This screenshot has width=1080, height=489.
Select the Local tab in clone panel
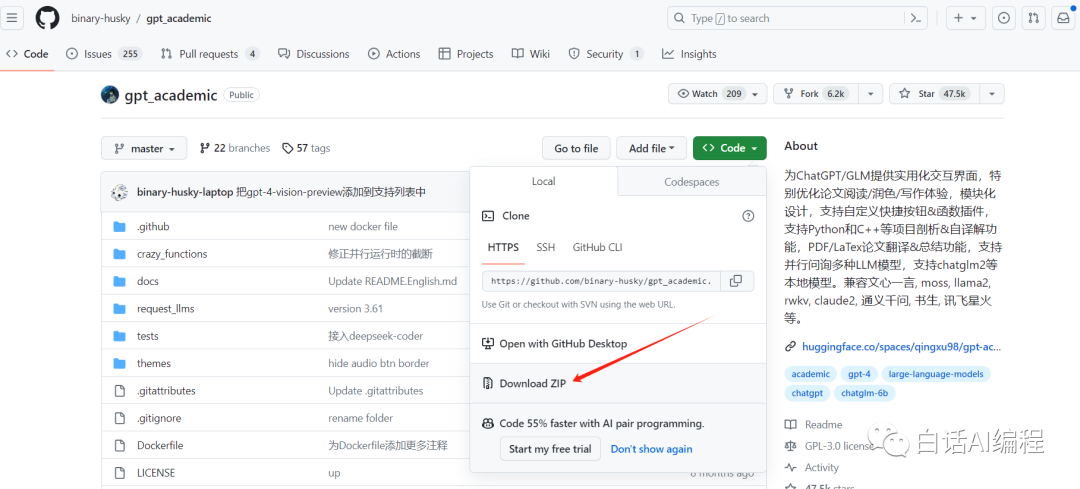coord(544,182)
